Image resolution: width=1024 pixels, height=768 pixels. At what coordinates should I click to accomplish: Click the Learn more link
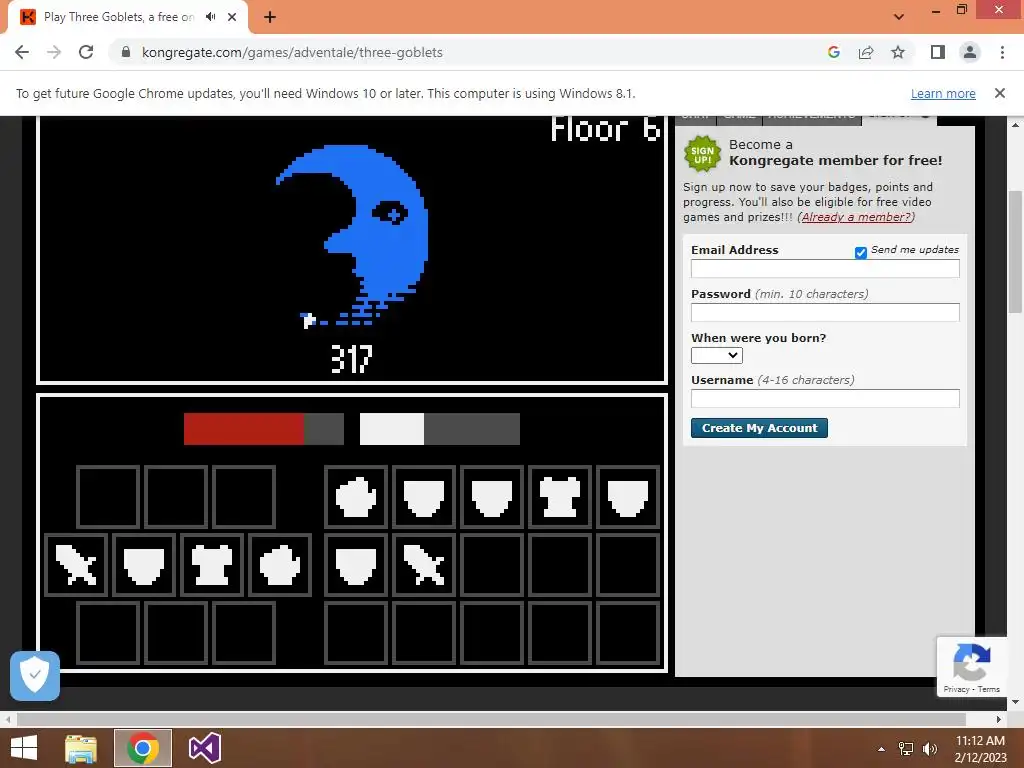click(x=943, y=93)
